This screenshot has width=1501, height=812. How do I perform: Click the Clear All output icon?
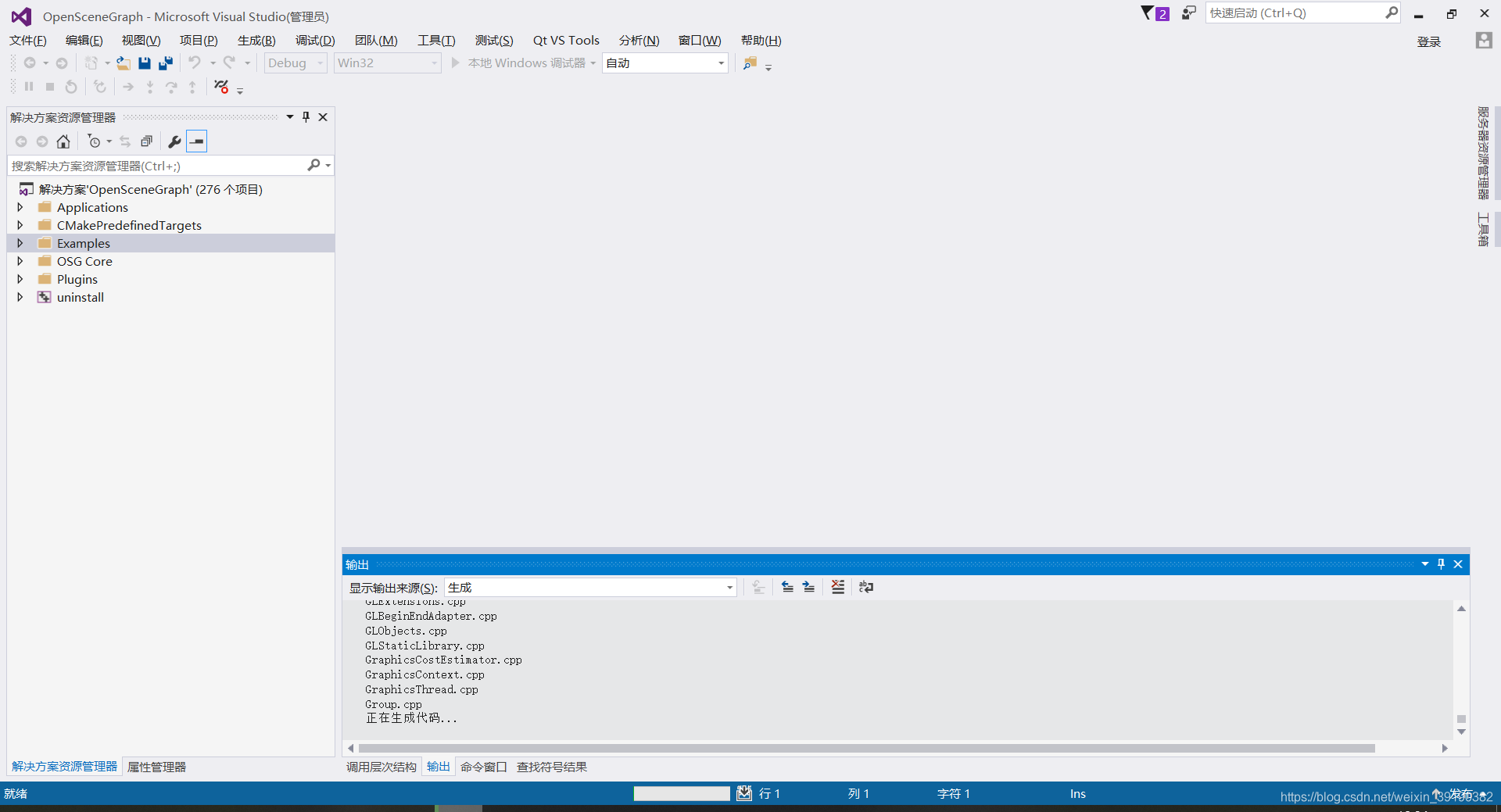click(838, 587)
